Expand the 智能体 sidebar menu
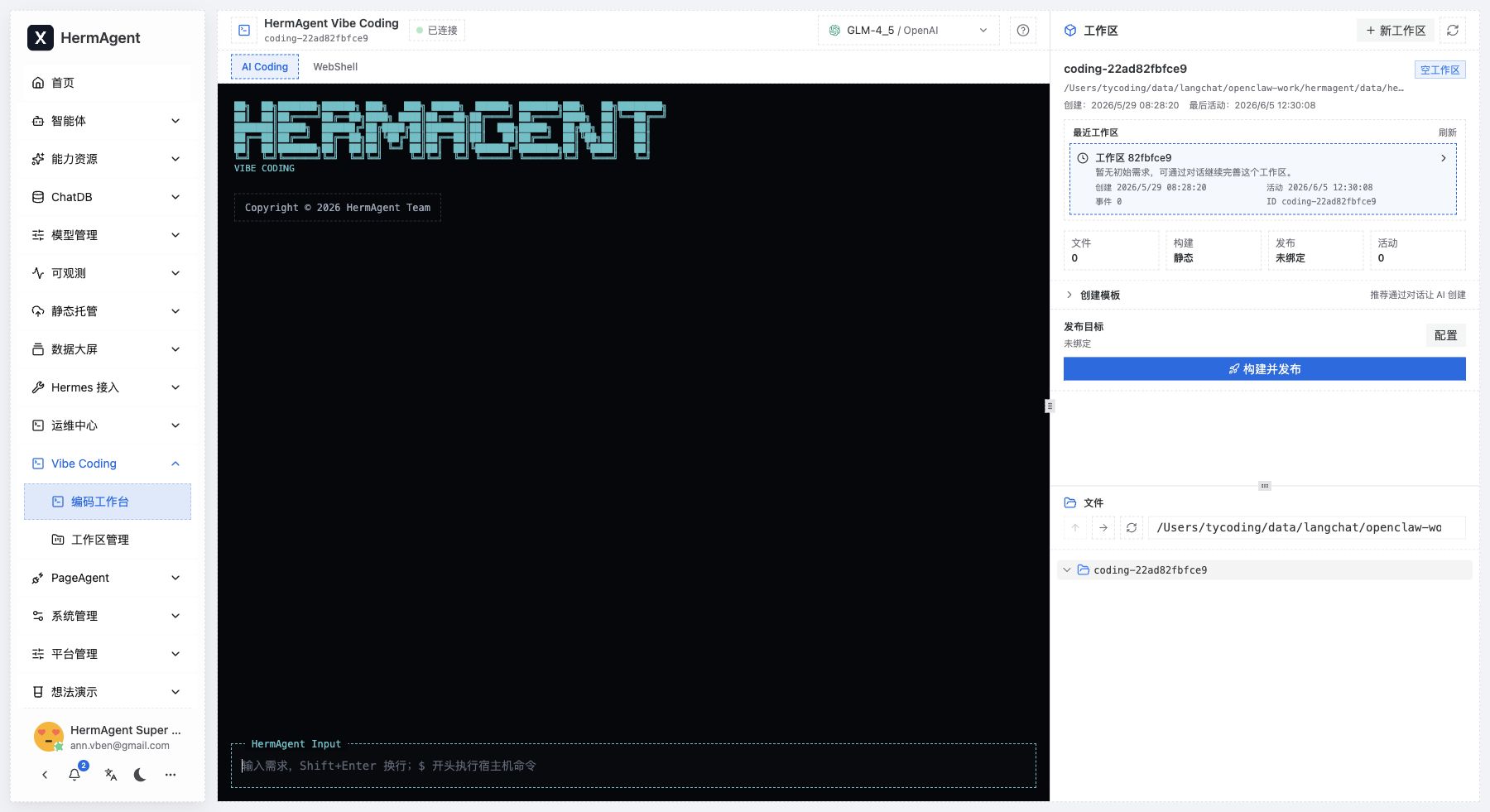 [x=108, y=121]
